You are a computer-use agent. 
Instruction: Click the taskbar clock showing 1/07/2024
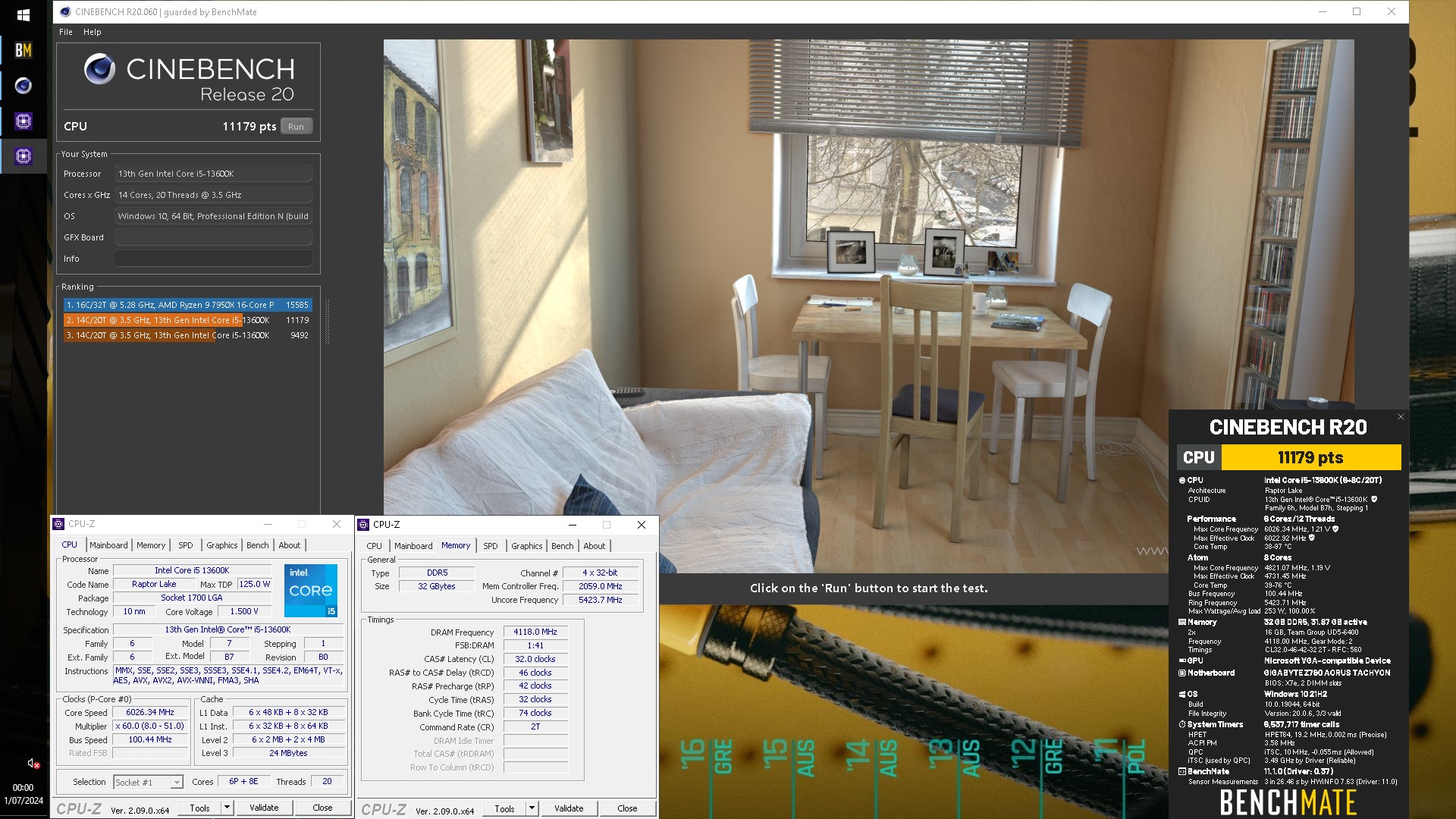tap(24, 794)
